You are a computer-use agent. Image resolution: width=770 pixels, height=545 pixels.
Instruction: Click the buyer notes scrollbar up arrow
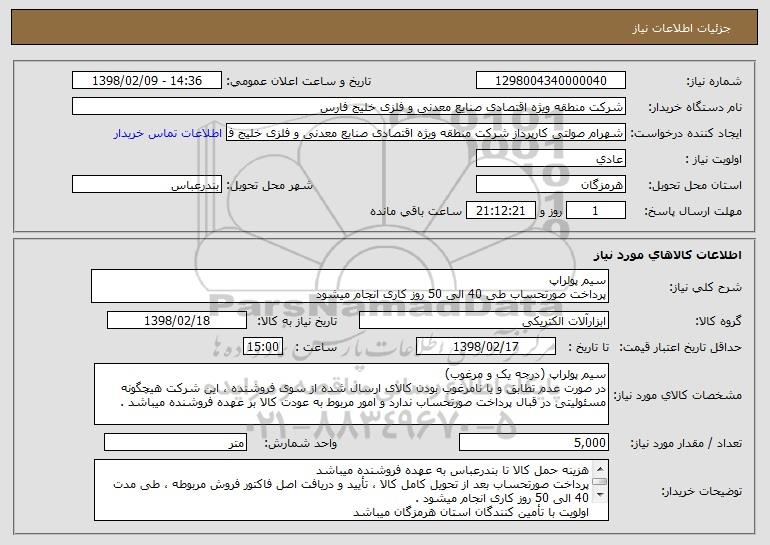tap(600, 467)
